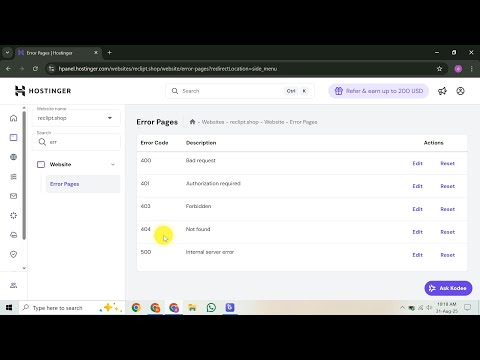Open the Website name dropdown

click(x=76, y=118)
